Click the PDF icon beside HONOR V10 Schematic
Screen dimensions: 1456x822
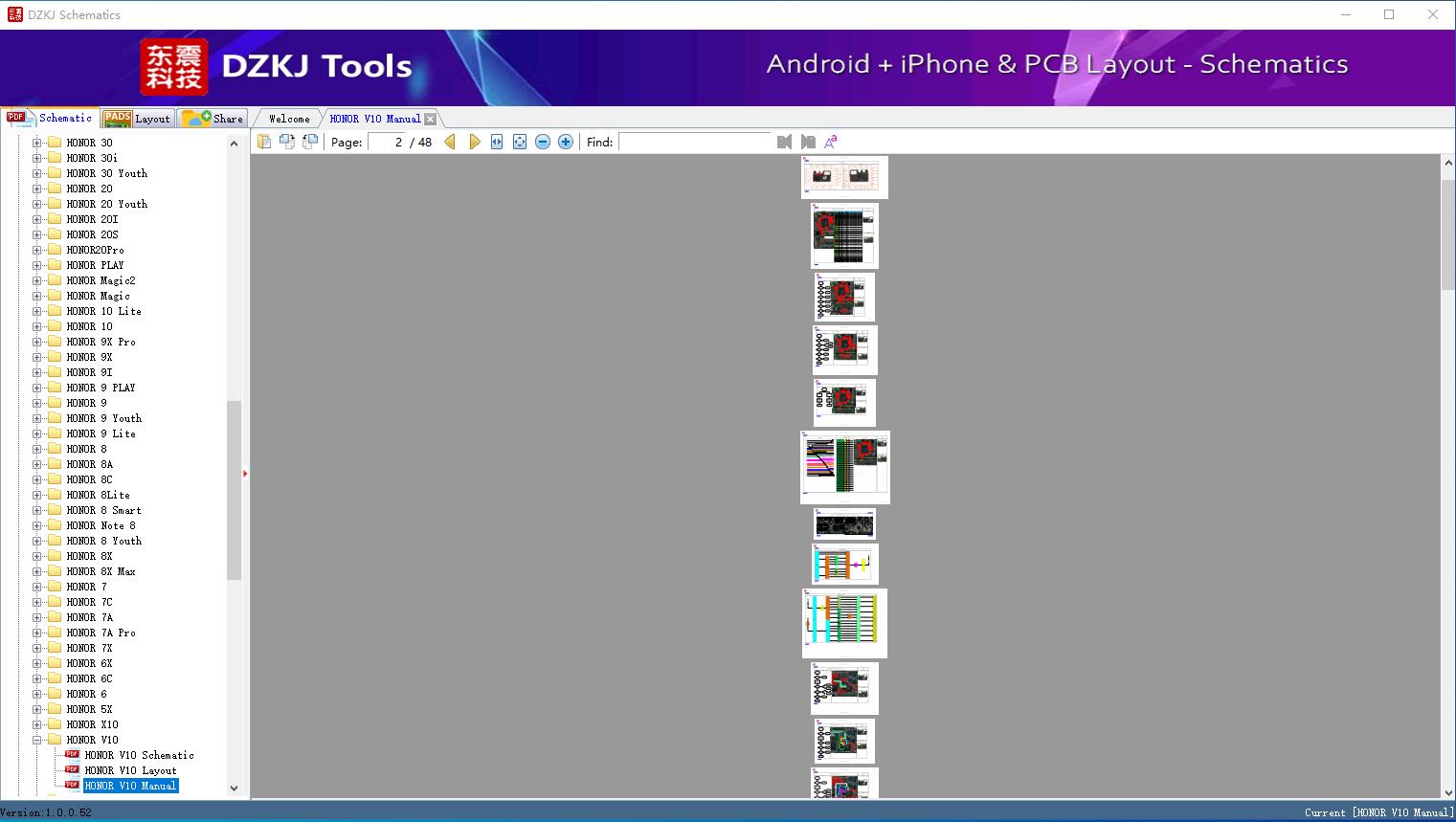(72, 755)
